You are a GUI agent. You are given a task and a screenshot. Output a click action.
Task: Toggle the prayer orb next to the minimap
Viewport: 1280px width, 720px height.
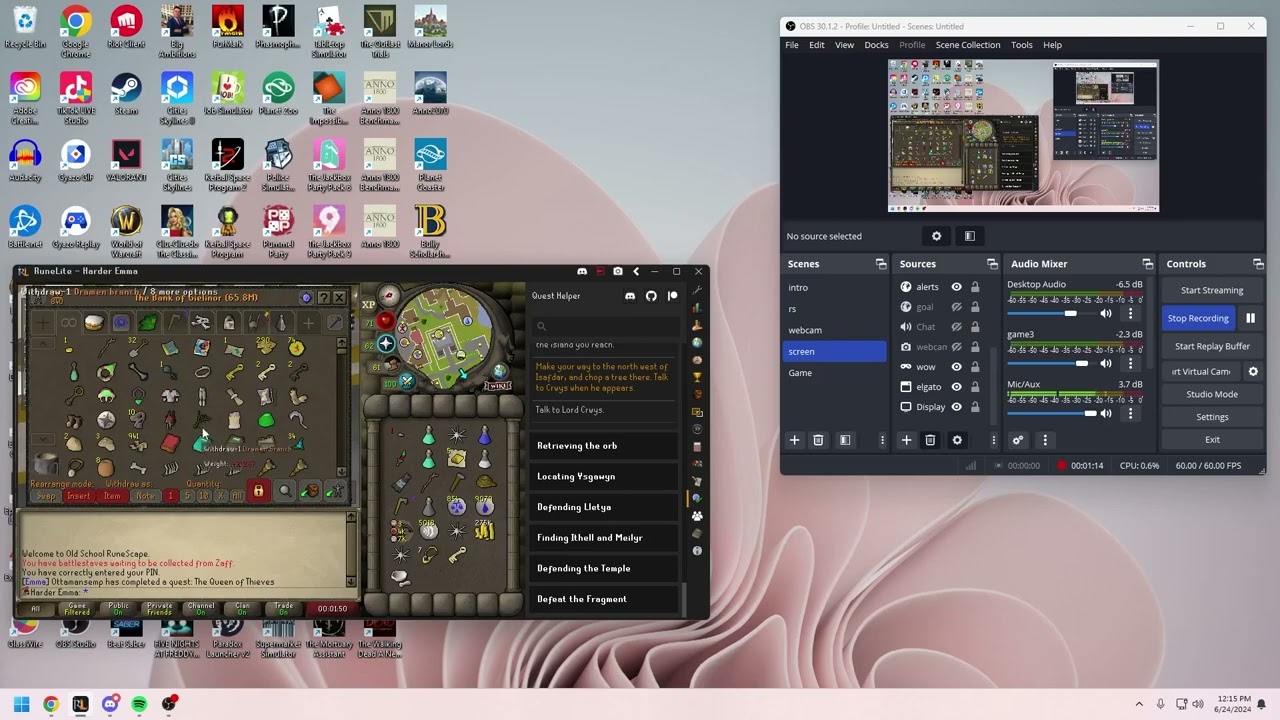pyautogui.click(x=385, y=345)
